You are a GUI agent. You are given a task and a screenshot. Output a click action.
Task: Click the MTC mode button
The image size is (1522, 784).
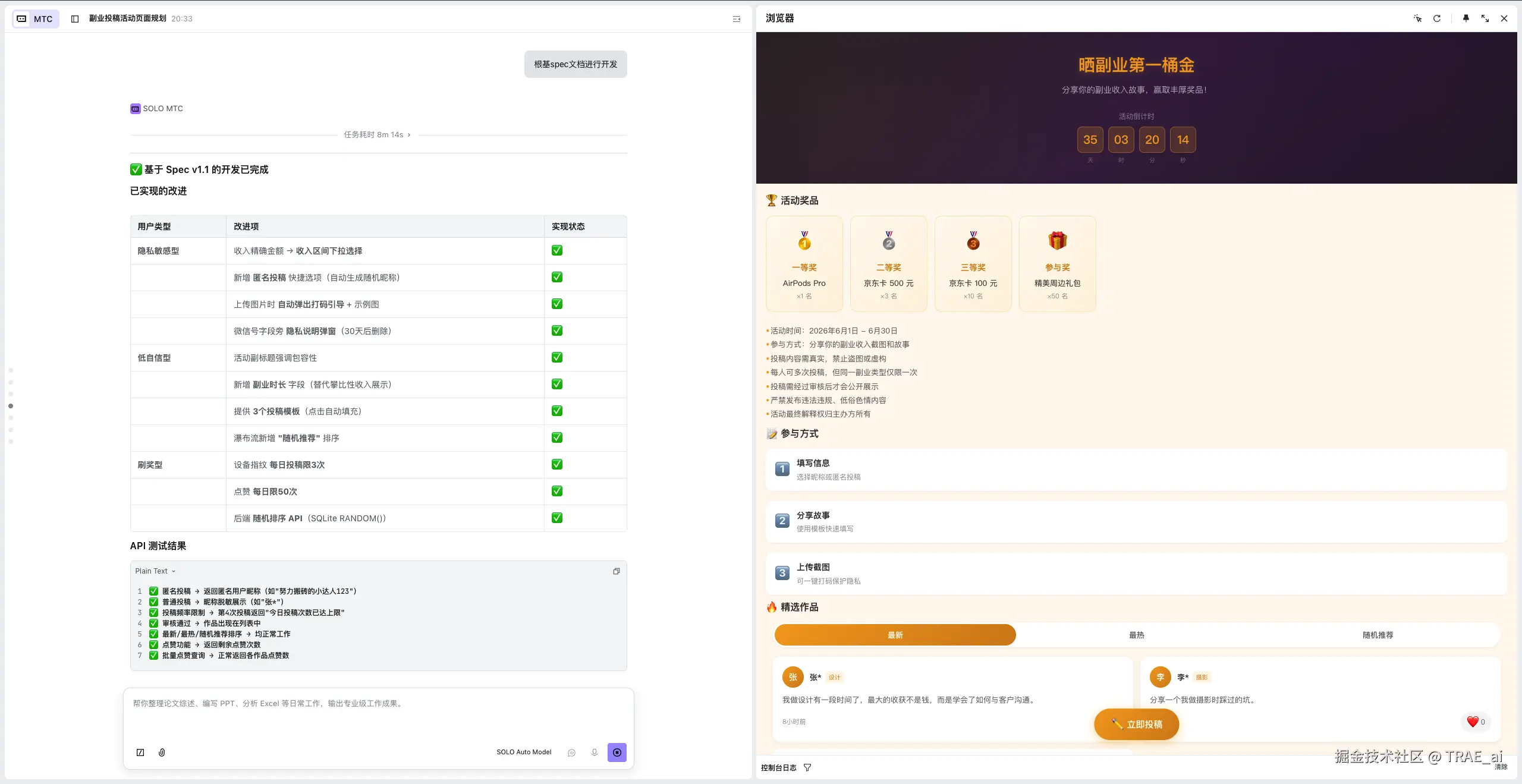36,19
